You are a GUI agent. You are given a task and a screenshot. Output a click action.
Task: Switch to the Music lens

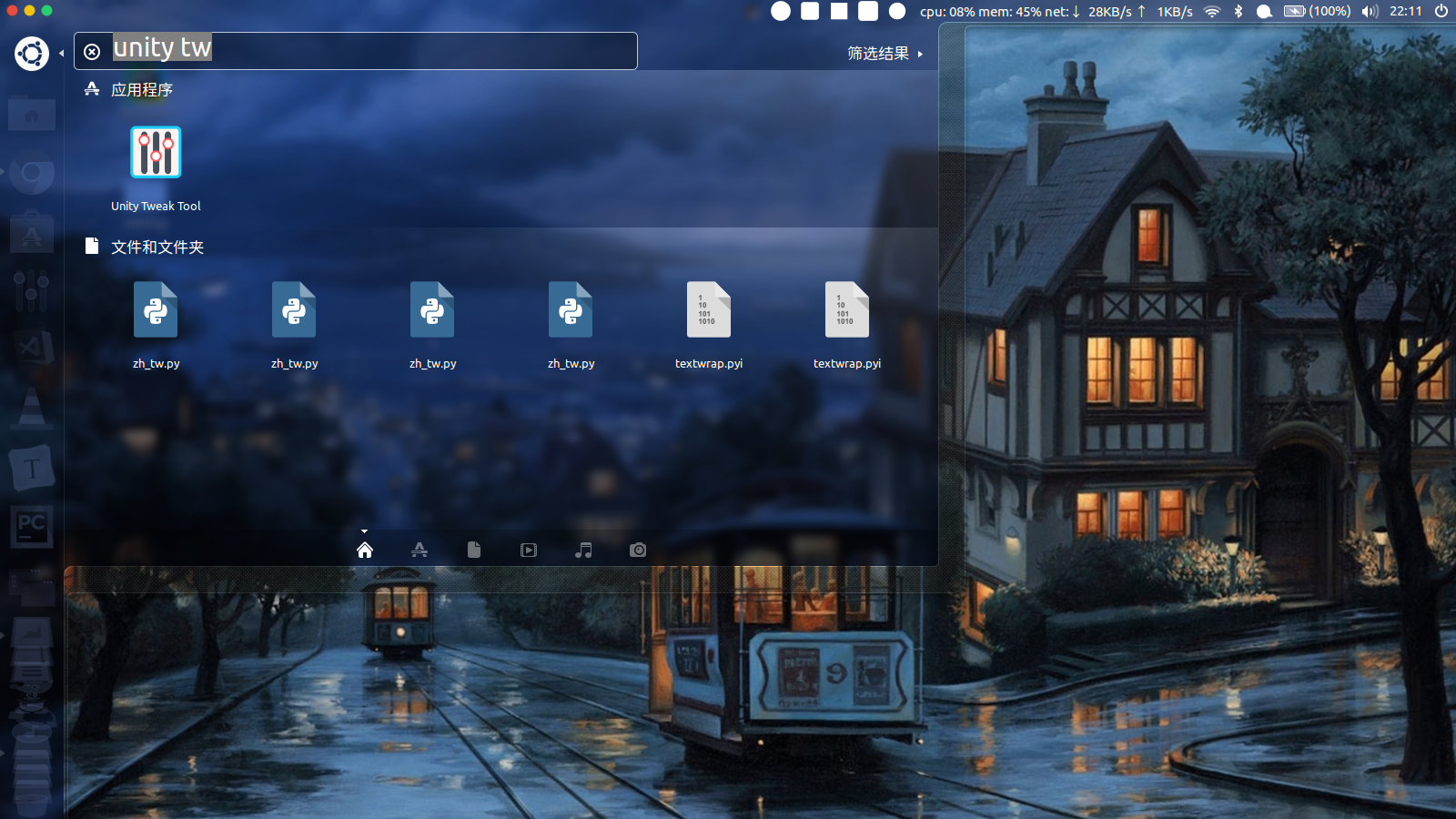click(x=583, y=550)
